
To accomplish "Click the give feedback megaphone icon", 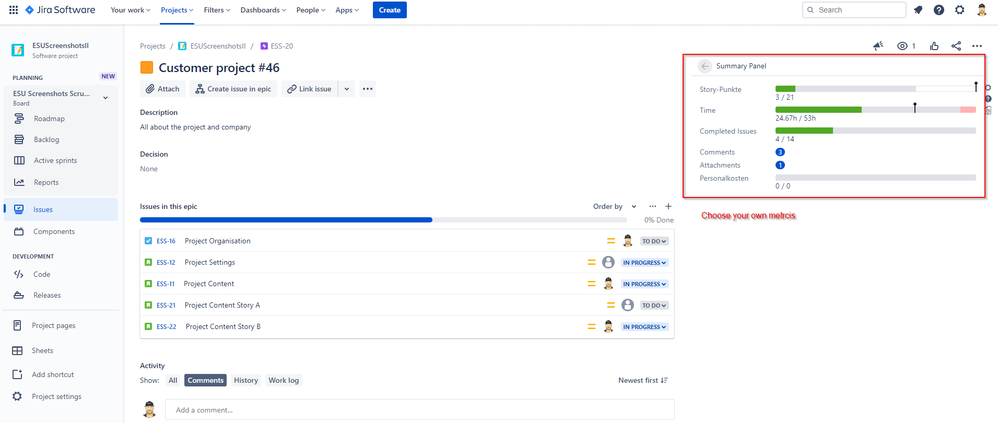I will (x=878, y=46).
